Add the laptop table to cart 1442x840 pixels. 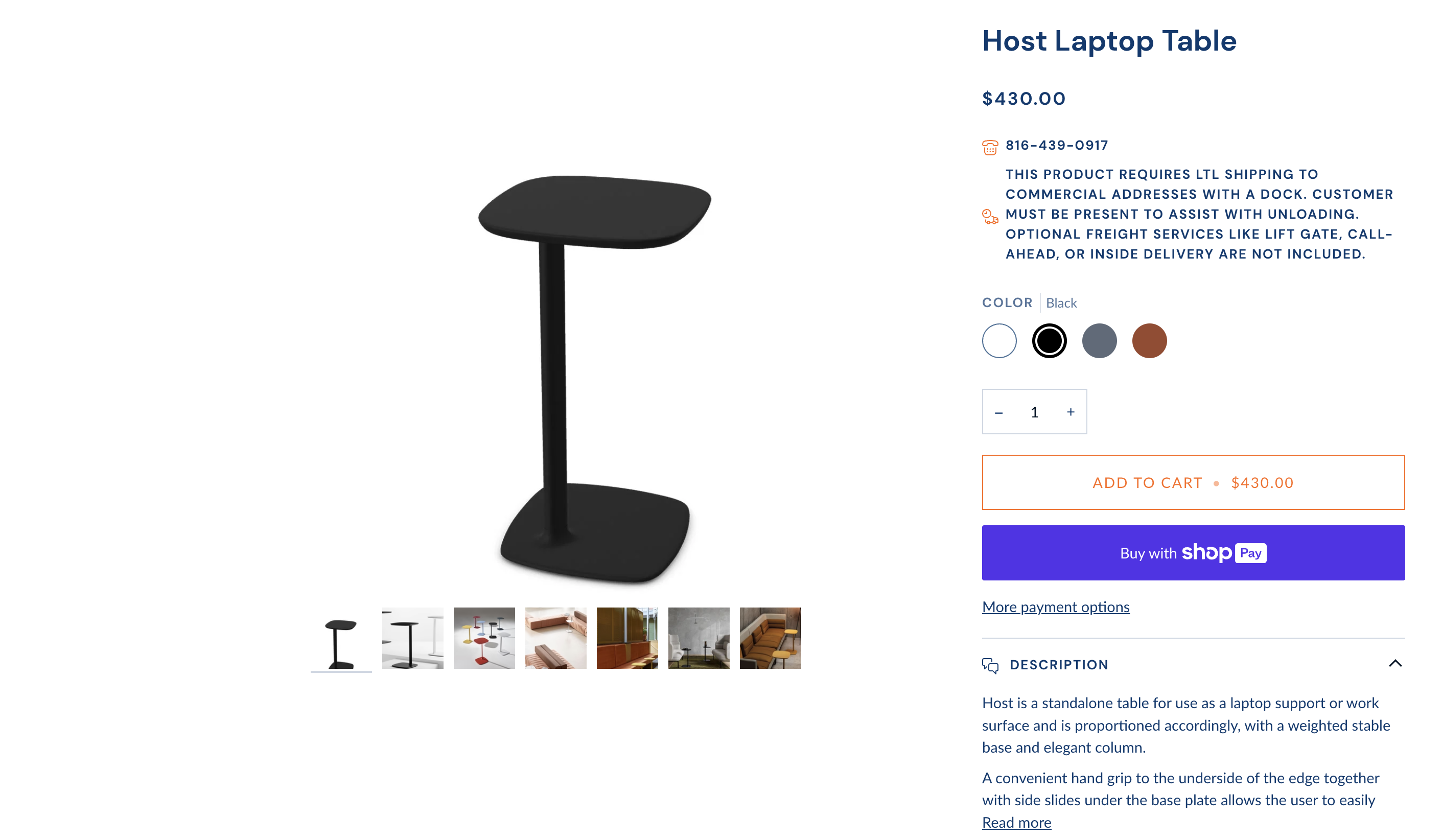coord(1193,482)
